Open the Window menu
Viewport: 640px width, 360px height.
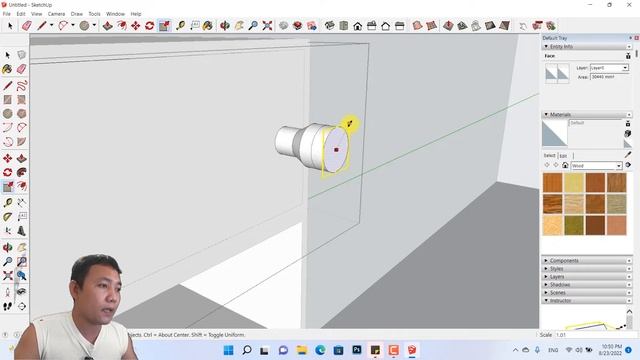coord(116,14)
